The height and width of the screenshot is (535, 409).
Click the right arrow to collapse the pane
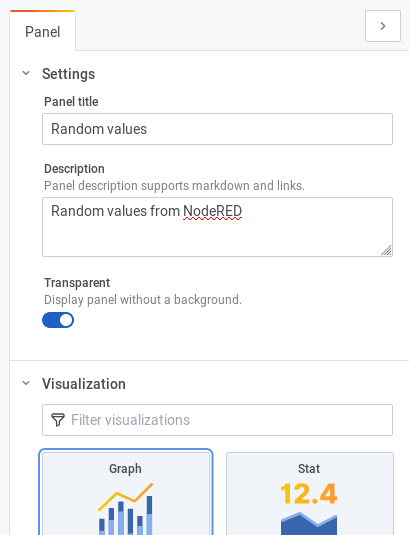383,26
